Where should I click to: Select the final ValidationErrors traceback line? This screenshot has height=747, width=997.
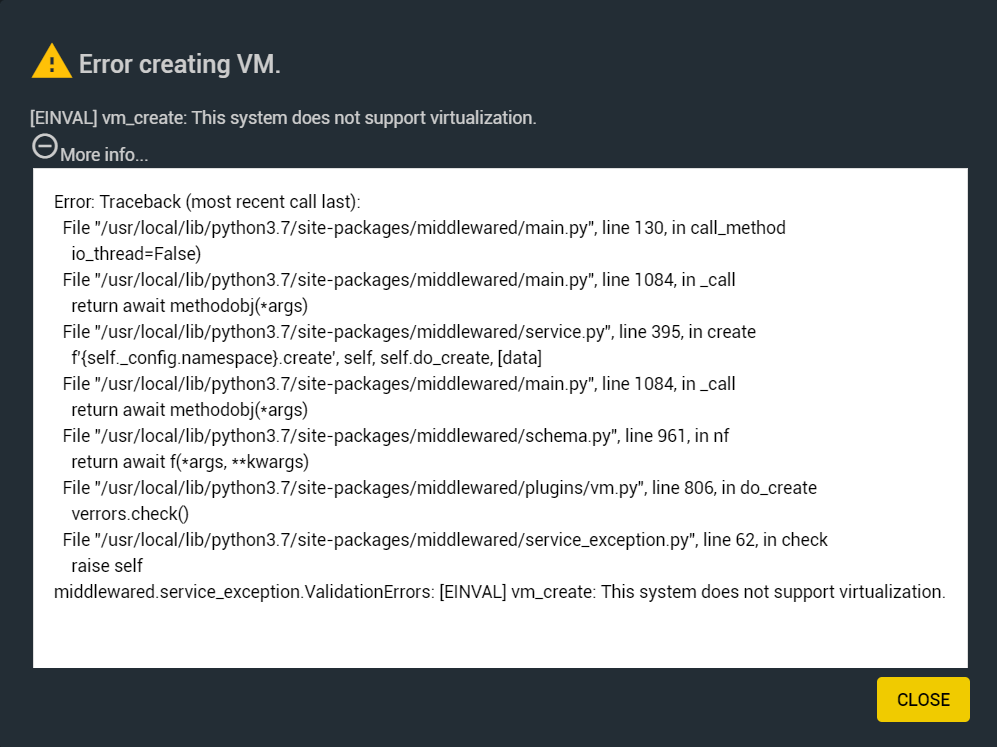[x=500, y=592]
